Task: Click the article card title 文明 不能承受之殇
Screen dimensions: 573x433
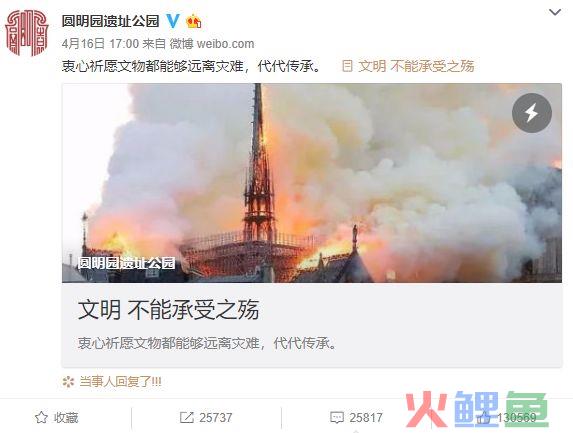Action: (x=169, y=309)
